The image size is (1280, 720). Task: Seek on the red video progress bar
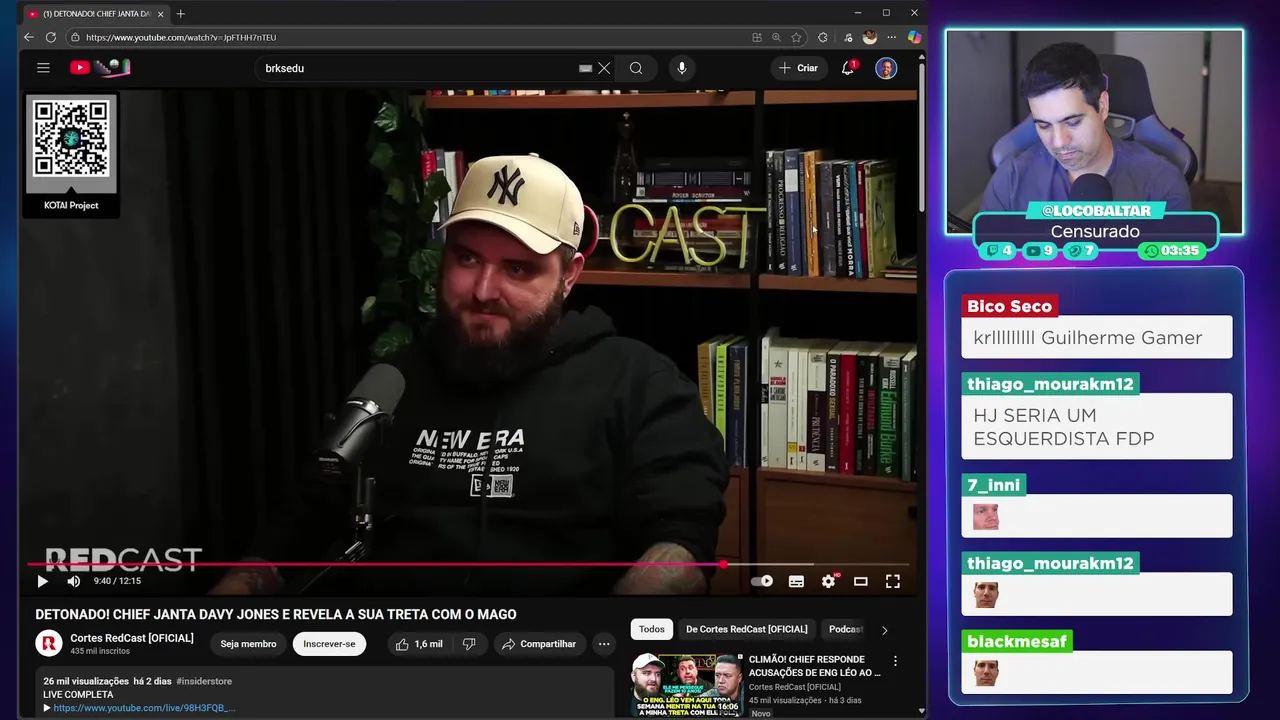[468, 564]
